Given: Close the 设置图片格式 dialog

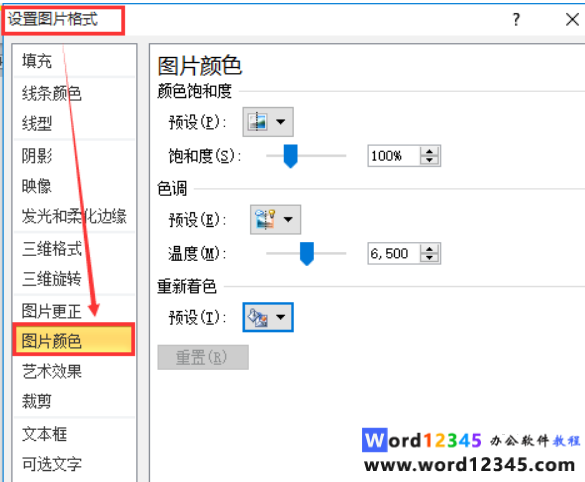Looking at the screenshot, I should (x=572, y=19).
